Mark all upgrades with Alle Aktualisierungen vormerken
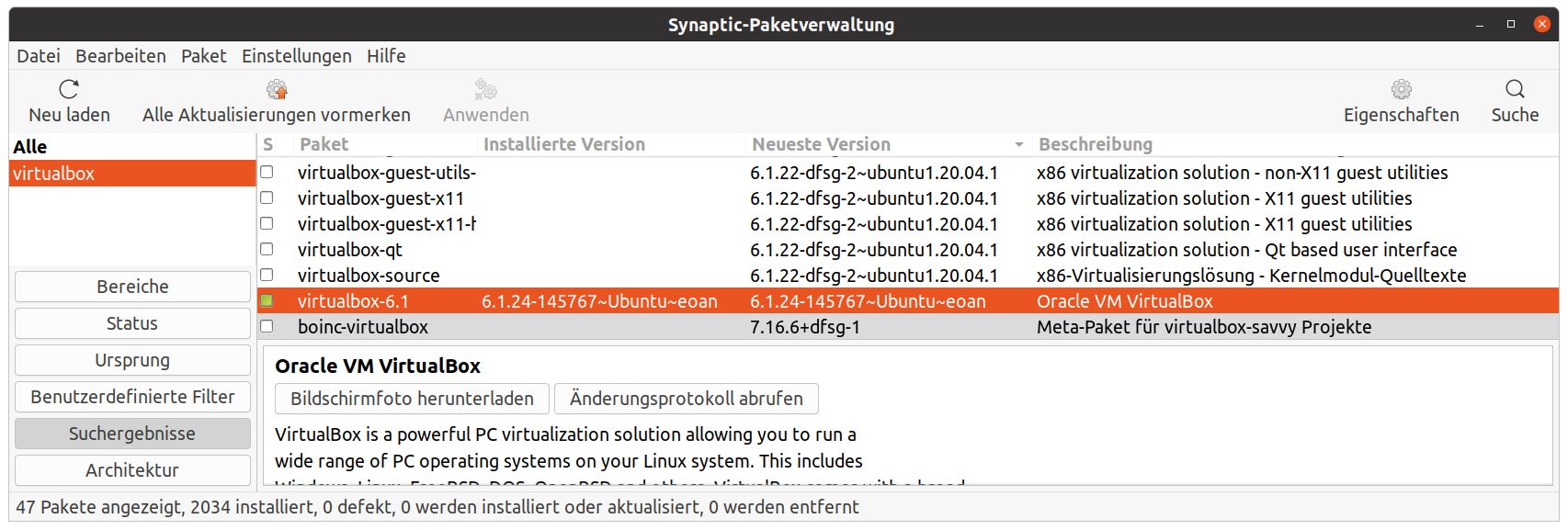The width and height of the screenshot is (1568, 530). click(276, 101)
